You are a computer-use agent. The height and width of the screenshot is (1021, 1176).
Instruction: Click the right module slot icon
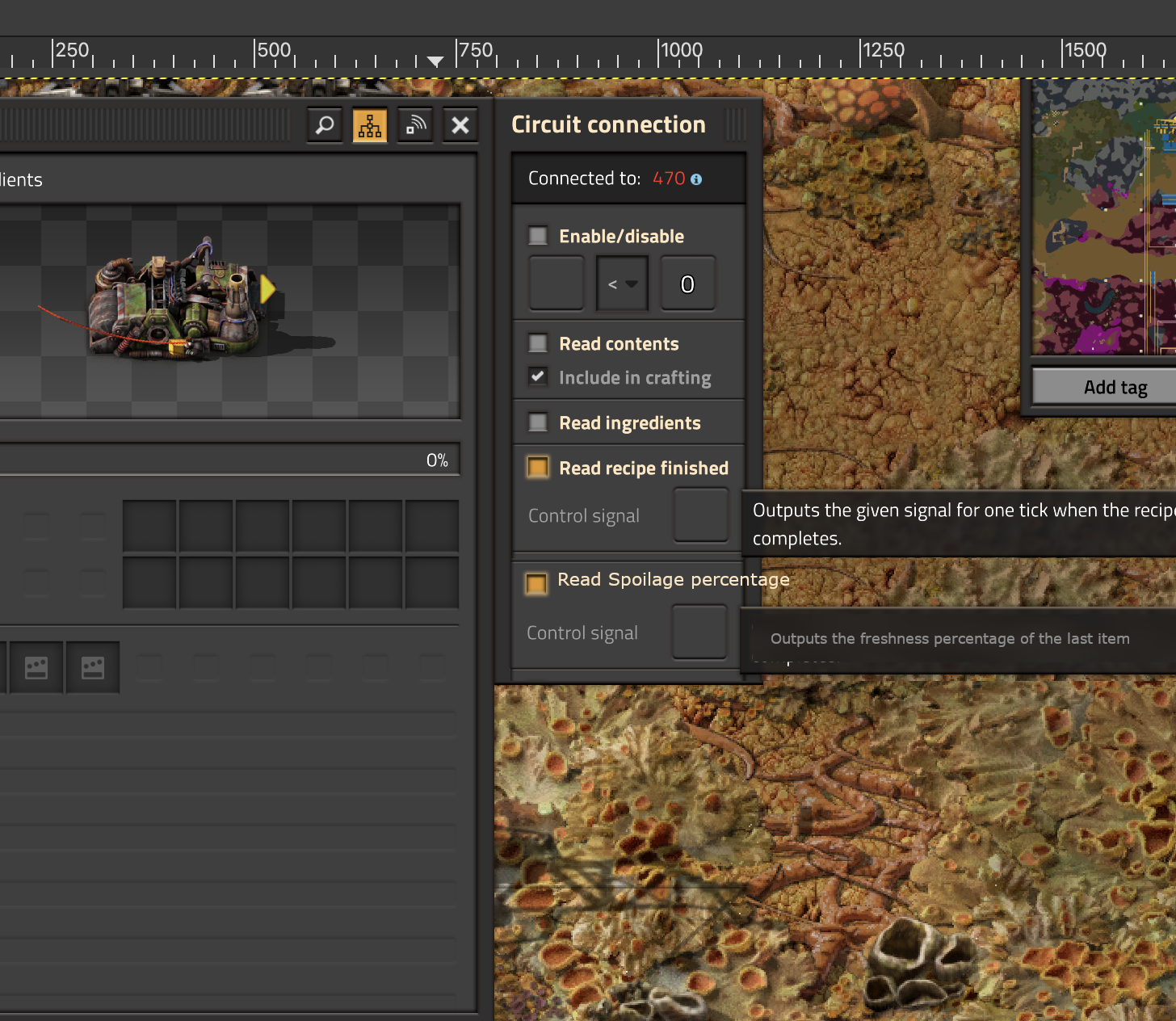[93, 667]
